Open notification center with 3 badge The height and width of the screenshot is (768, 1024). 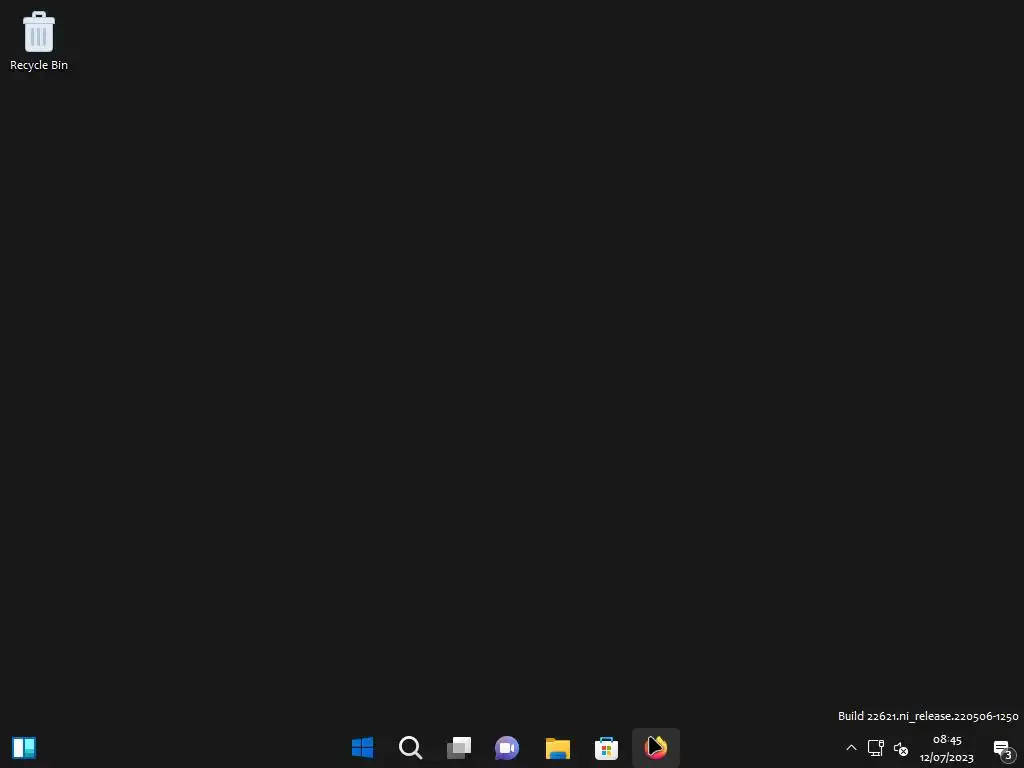tap(1003, 750)
